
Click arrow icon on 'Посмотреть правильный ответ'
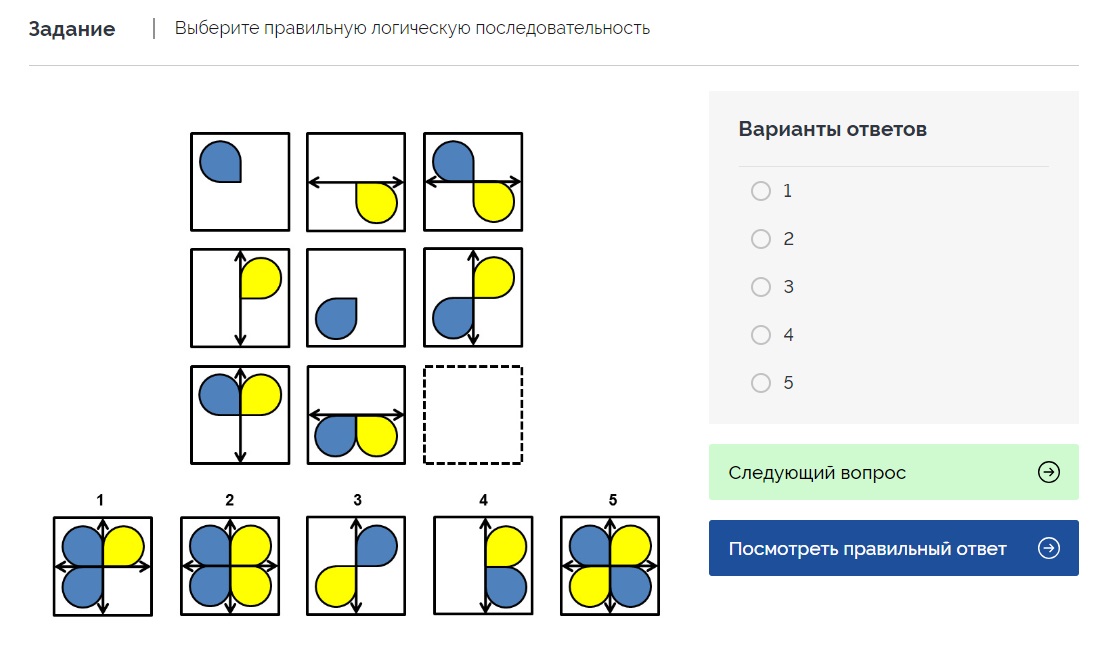(1048, 548)
